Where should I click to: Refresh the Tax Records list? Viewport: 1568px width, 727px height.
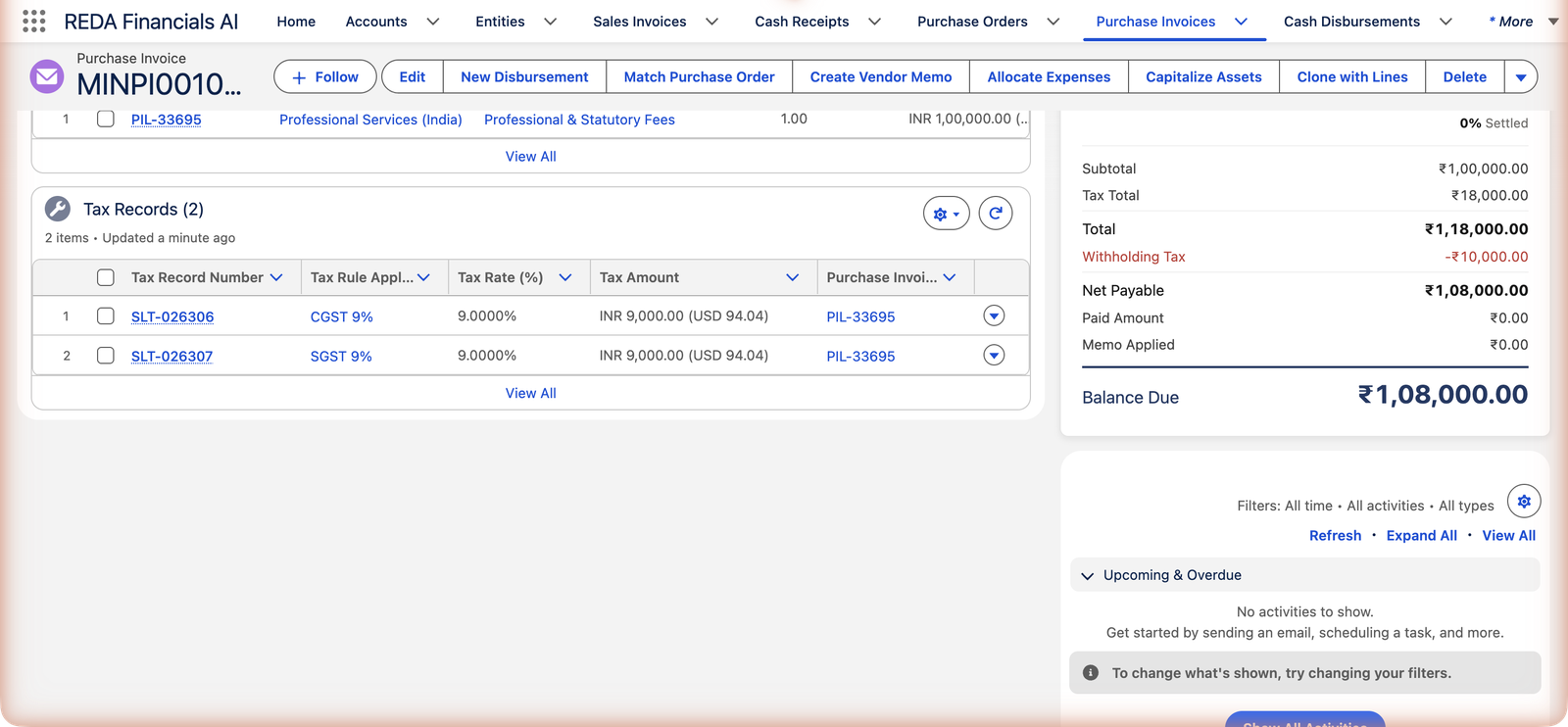point(996,214)
